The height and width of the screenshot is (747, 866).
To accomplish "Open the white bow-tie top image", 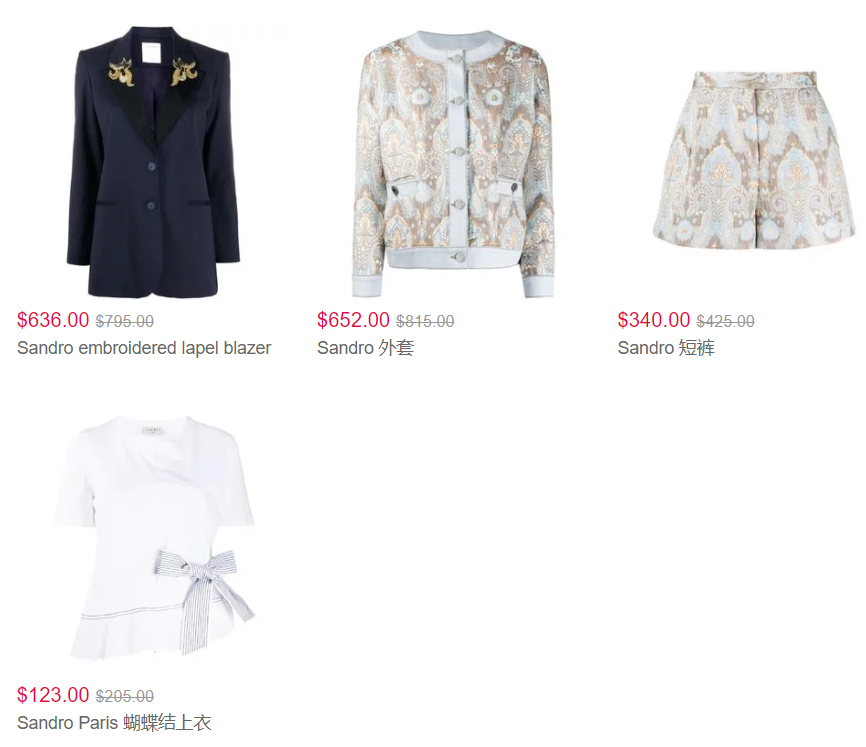I will coord(155,537).
